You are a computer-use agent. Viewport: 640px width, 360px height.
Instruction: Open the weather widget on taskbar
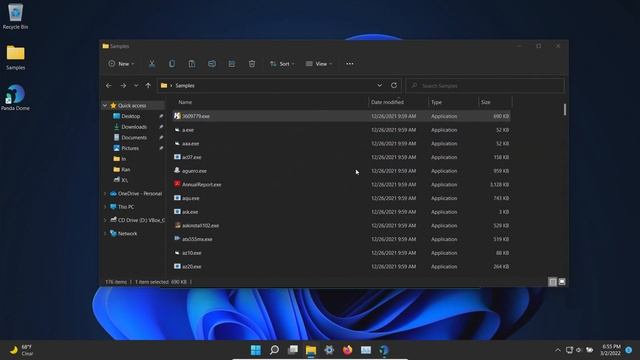(21, 350)
